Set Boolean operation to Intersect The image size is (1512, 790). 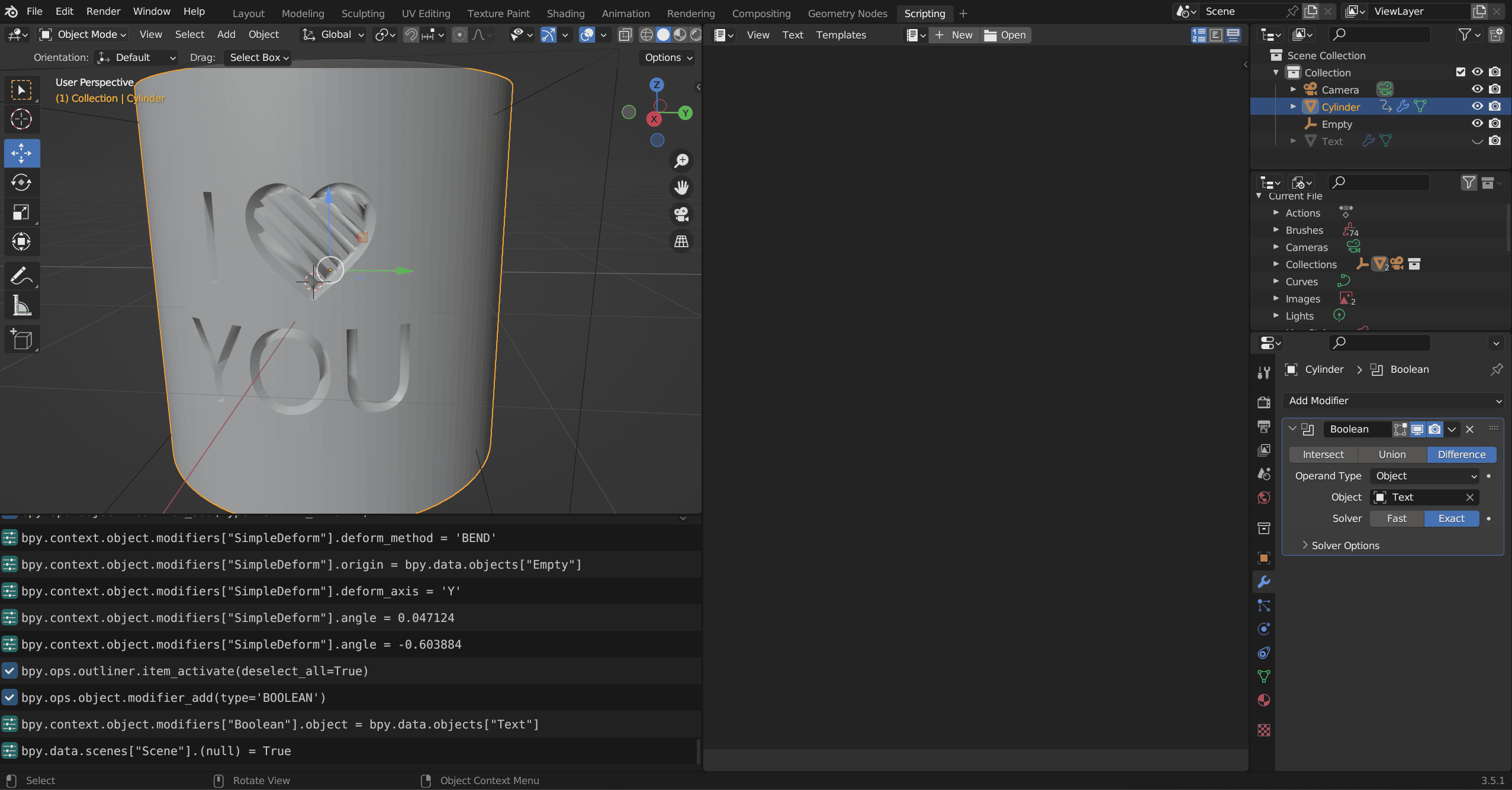pyautogui.click(x=1323, y=454)
